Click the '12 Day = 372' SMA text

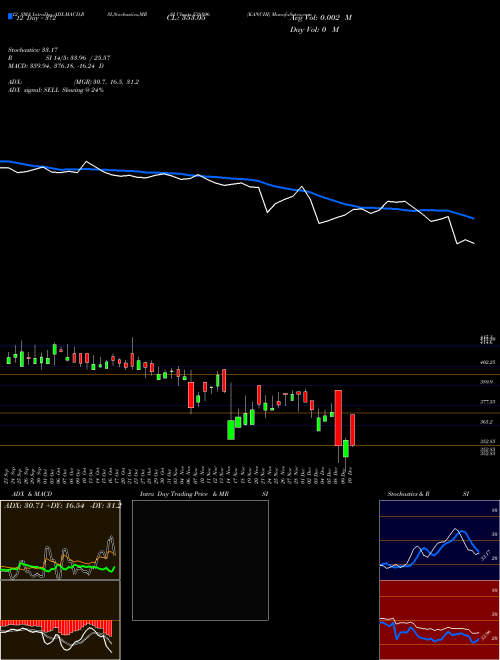(x=36, y=18)
